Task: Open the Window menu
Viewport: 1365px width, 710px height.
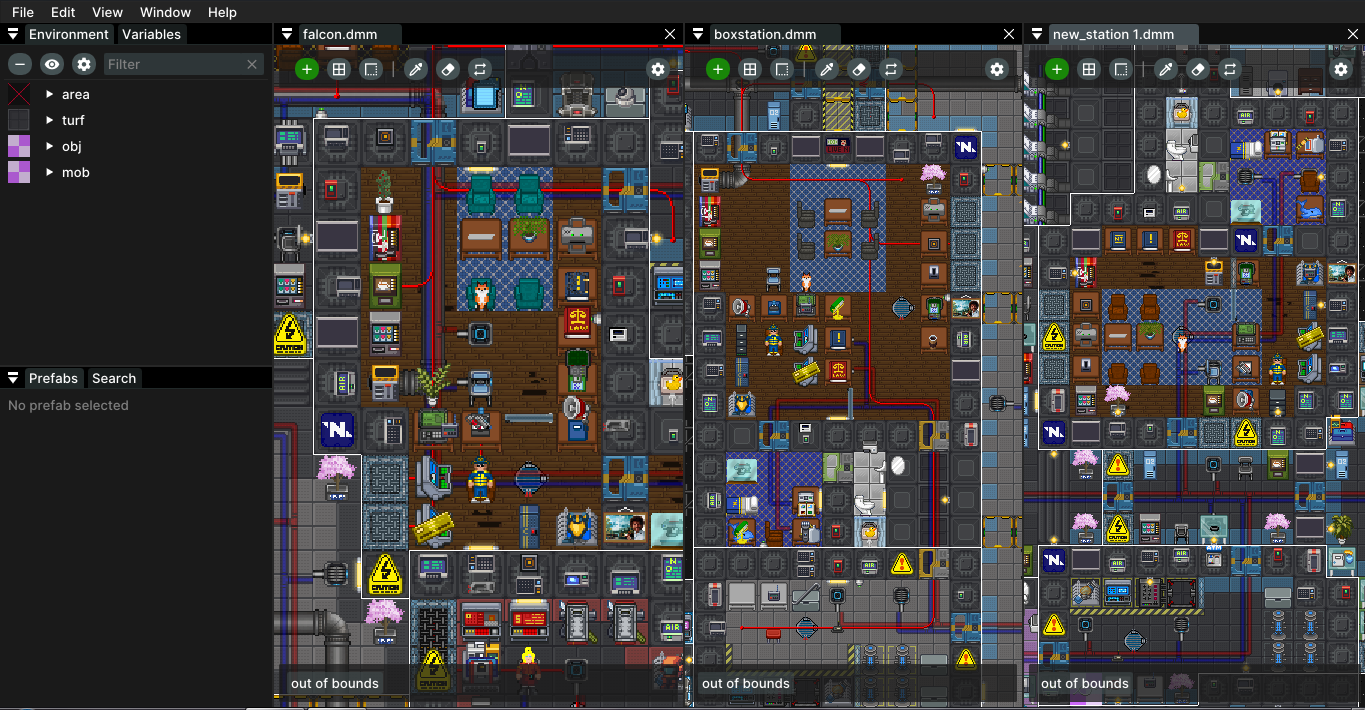Action: pyautogui.click(x=165, y=12)
